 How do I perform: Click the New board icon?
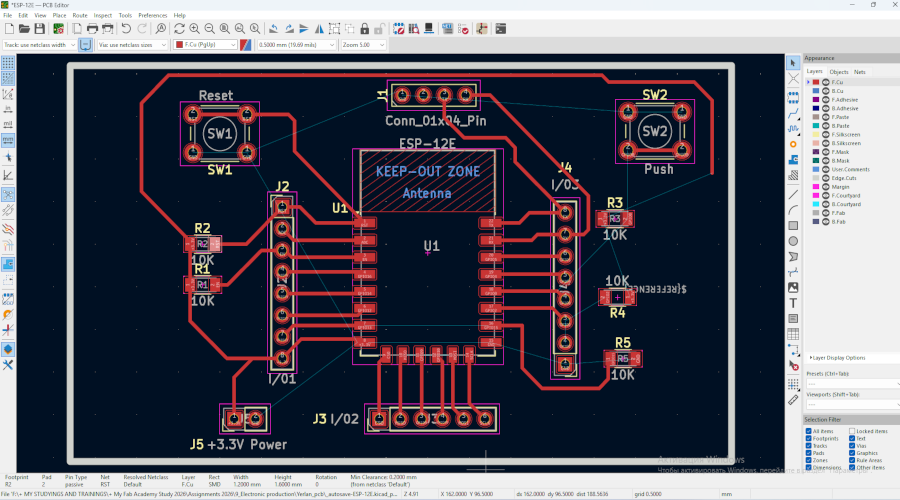pos(9,29)
